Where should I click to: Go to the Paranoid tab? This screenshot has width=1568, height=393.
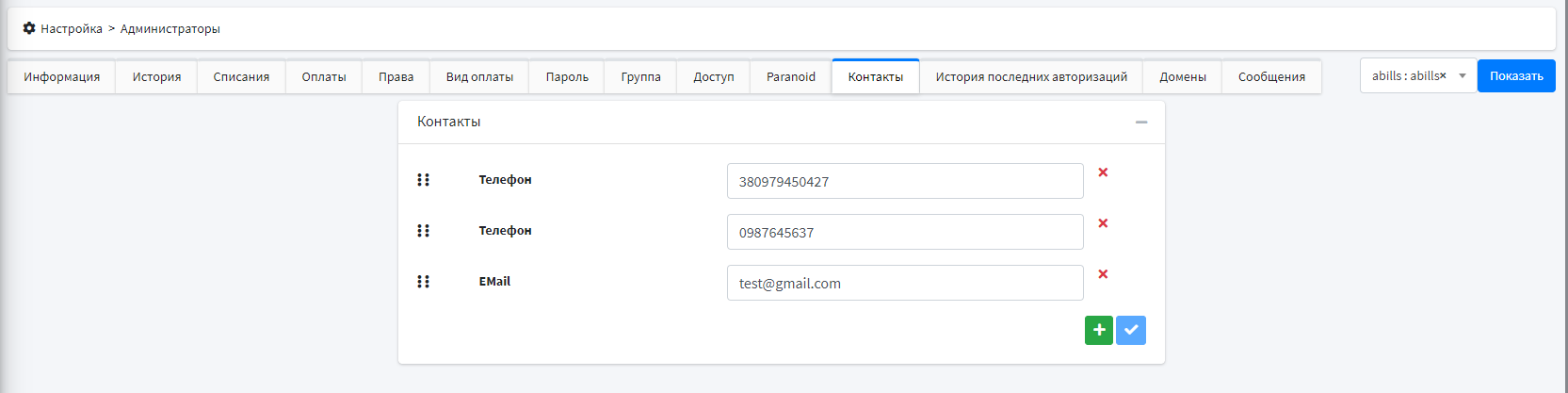(x=790, y=77)
